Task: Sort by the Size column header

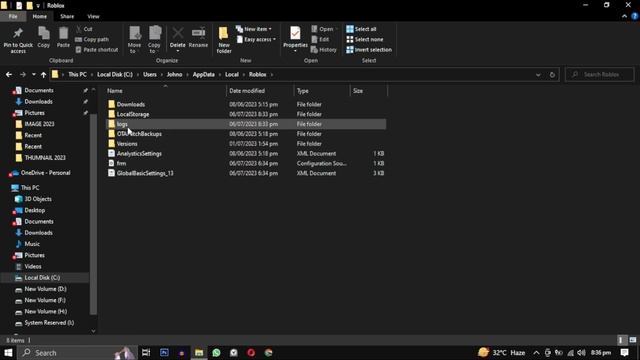Action: click(358, 91)
